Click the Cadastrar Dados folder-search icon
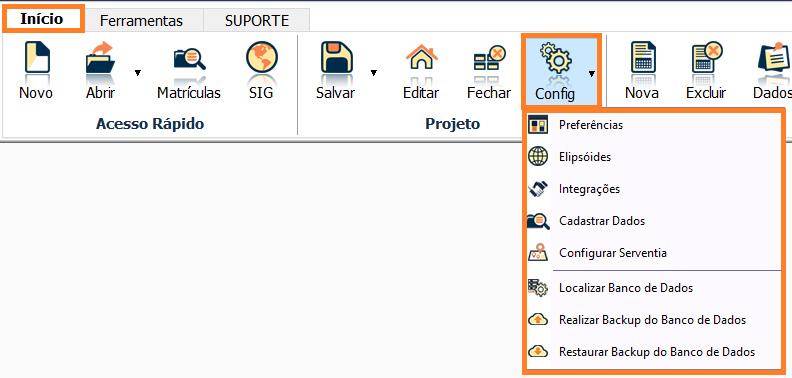Viewport: 792px width, 378px height. point(538,221)
